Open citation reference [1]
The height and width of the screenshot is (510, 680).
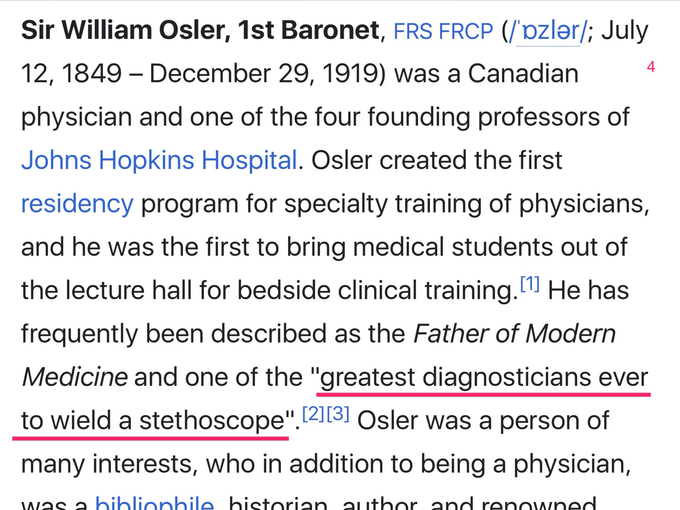(x=530, y=284)
